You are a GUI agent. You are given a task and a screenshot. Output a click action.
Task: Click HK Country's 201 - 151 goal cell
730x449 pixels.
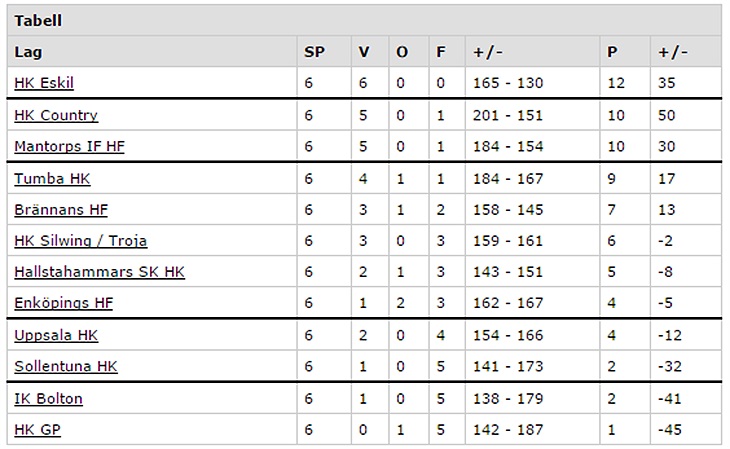[508, 115]
